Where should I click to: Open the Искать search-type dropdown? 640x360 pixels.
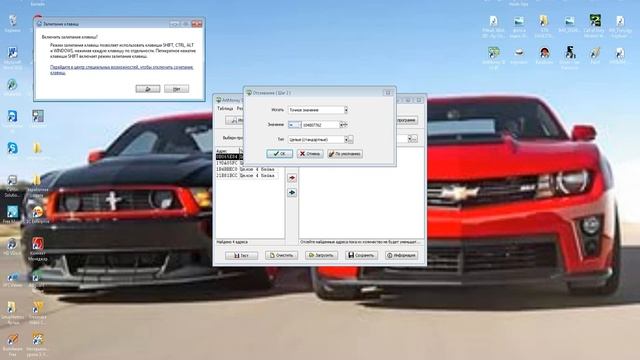click(x=346, y=110)
